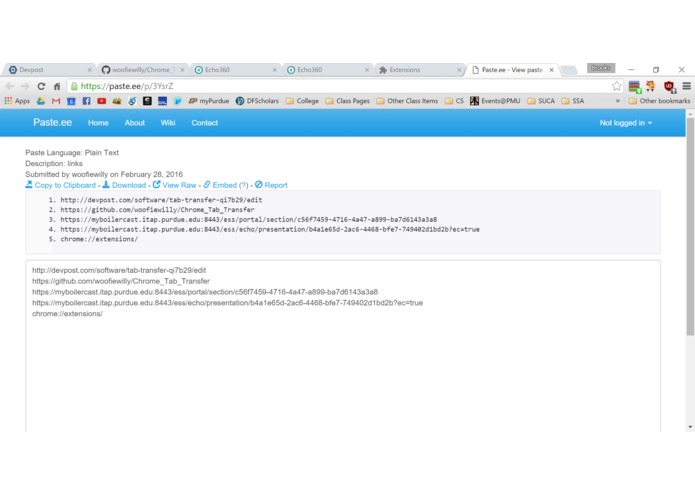This screenshot has width=695, height=494.
Task: Open the Tab Transfer extension icon
Action: (635, 87)
